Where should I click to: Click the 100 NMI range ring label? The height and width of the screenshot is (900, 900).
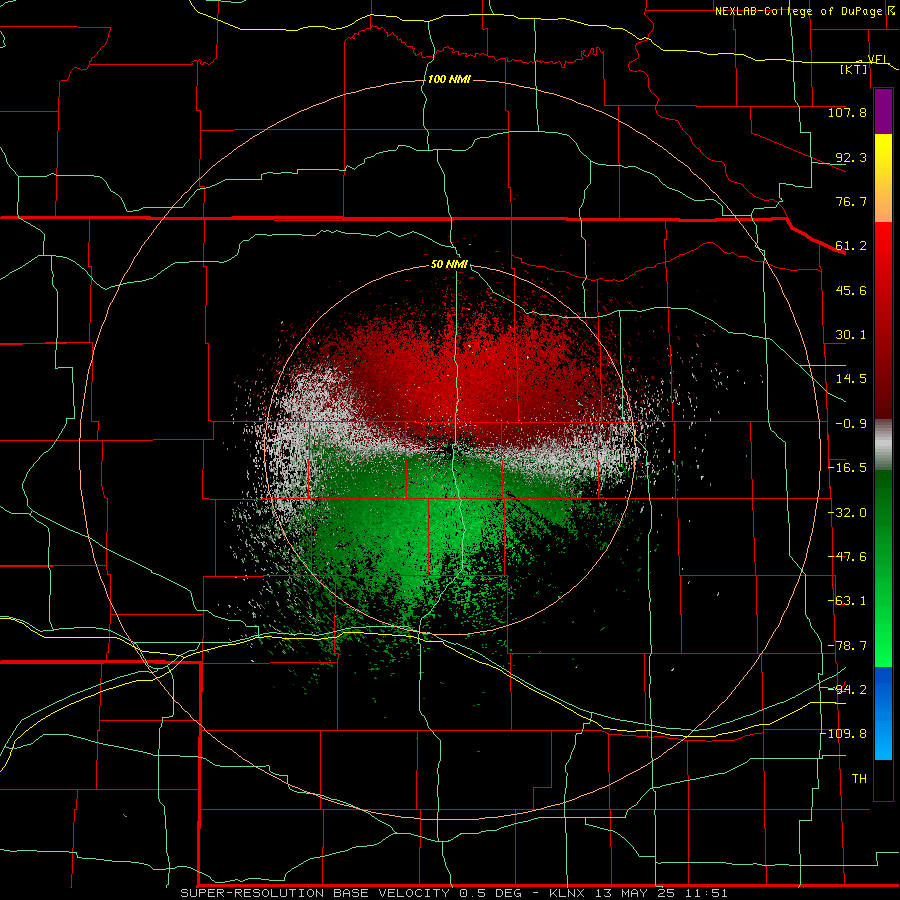coord(449,79)
